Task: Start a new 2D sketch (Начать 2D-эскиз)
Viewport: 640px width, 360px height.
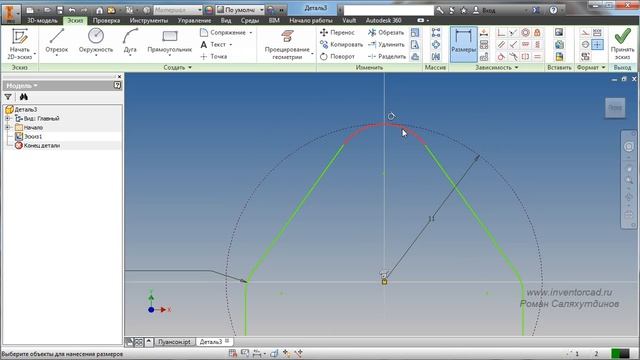Action: click(x=20, y=44)
